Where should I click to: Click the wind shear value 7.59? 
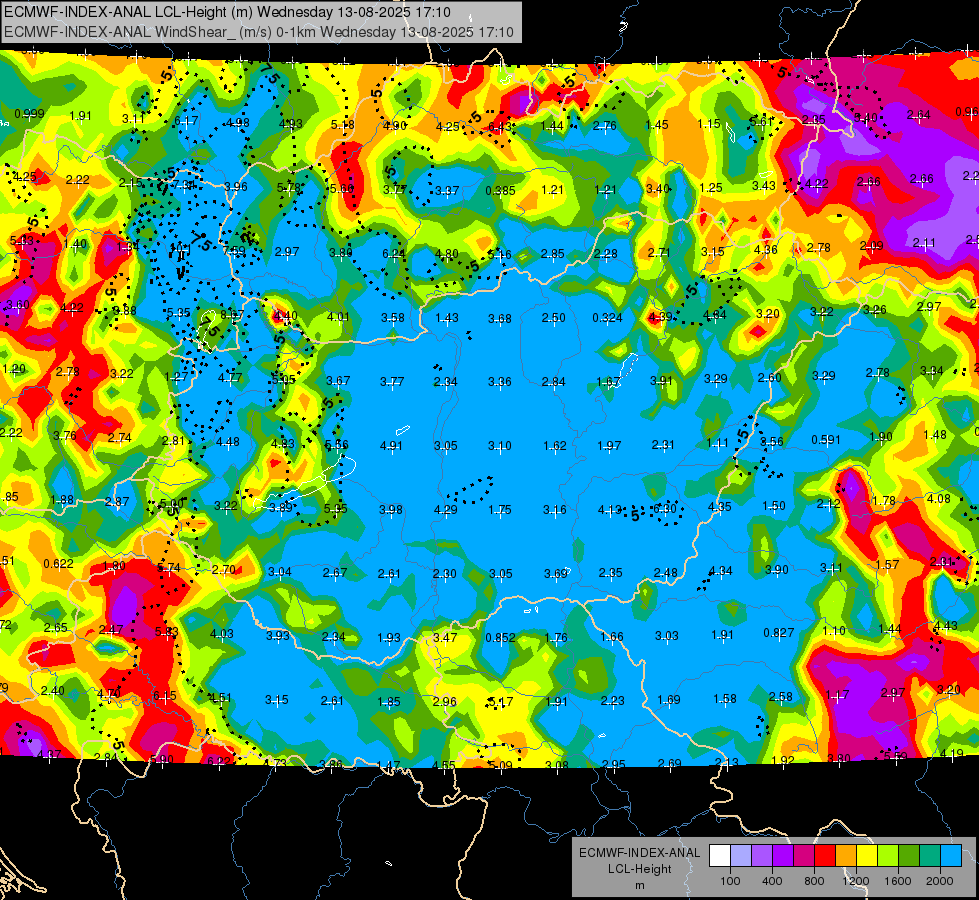point(234,250)
